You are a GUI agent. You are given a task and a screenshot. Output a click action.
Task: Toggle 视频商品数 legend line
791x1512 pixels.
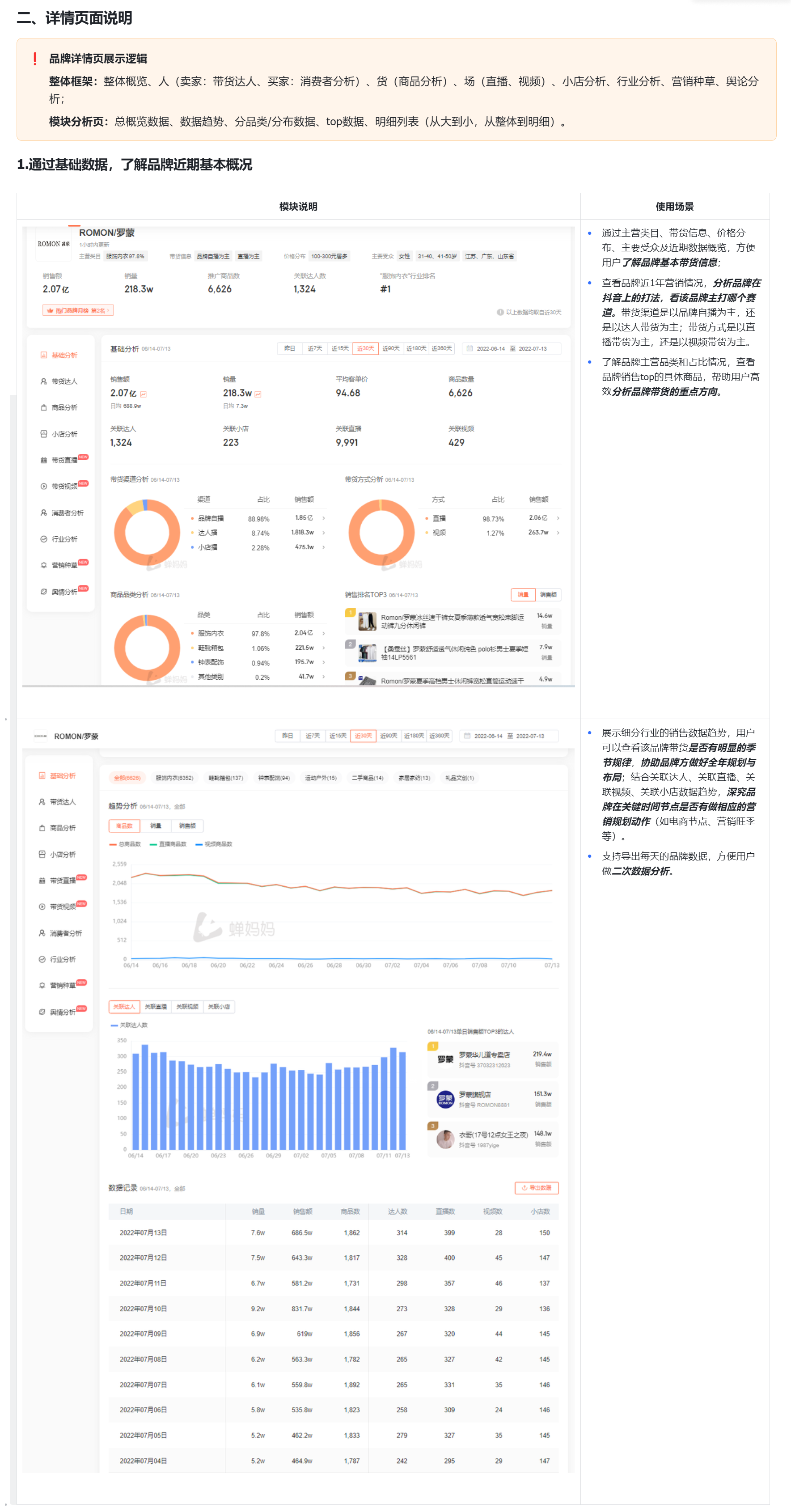click(214, 844)
